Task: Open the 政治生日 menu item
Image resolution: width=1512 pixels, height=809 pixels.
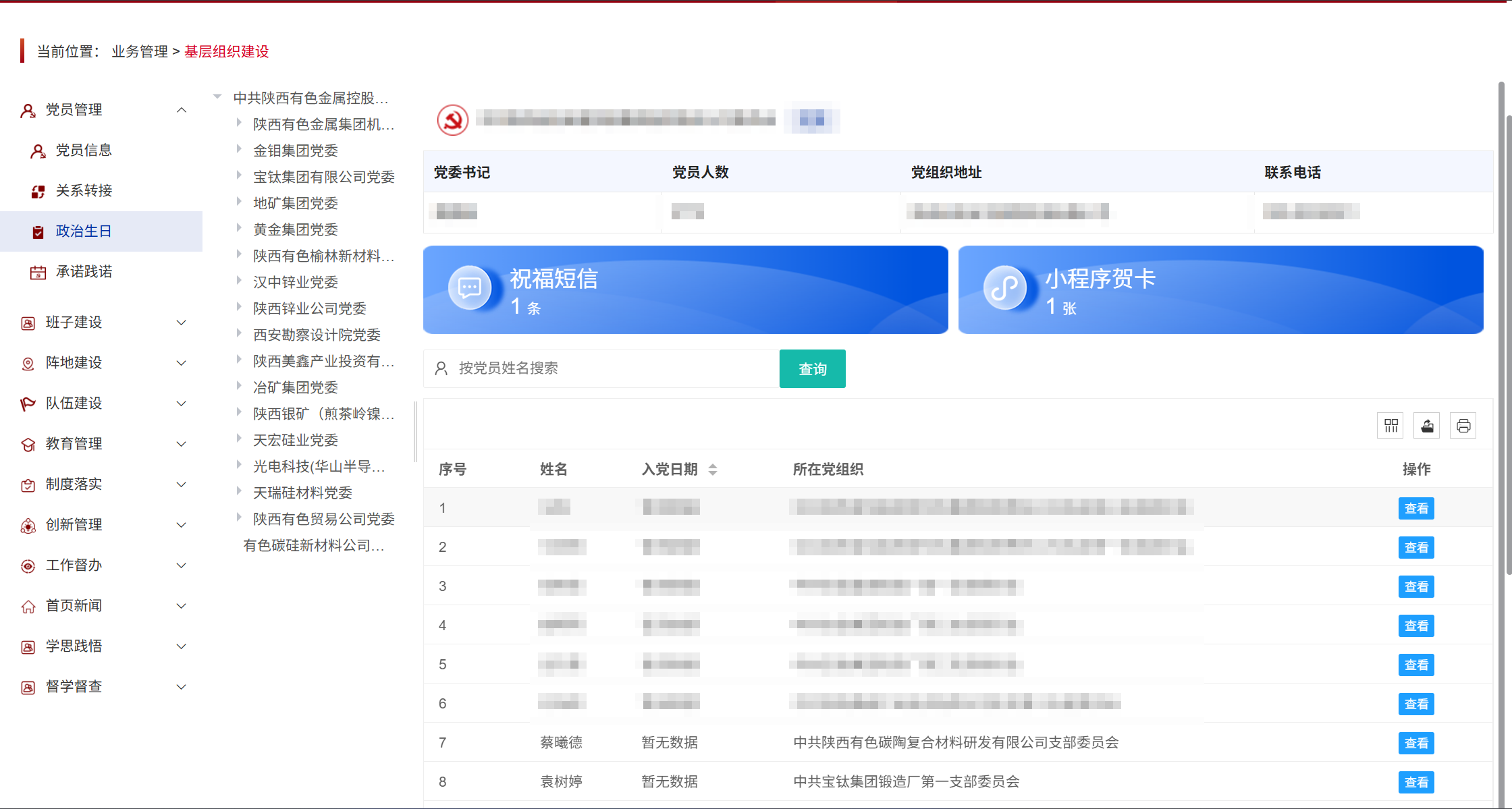Action: pos(84,231)
